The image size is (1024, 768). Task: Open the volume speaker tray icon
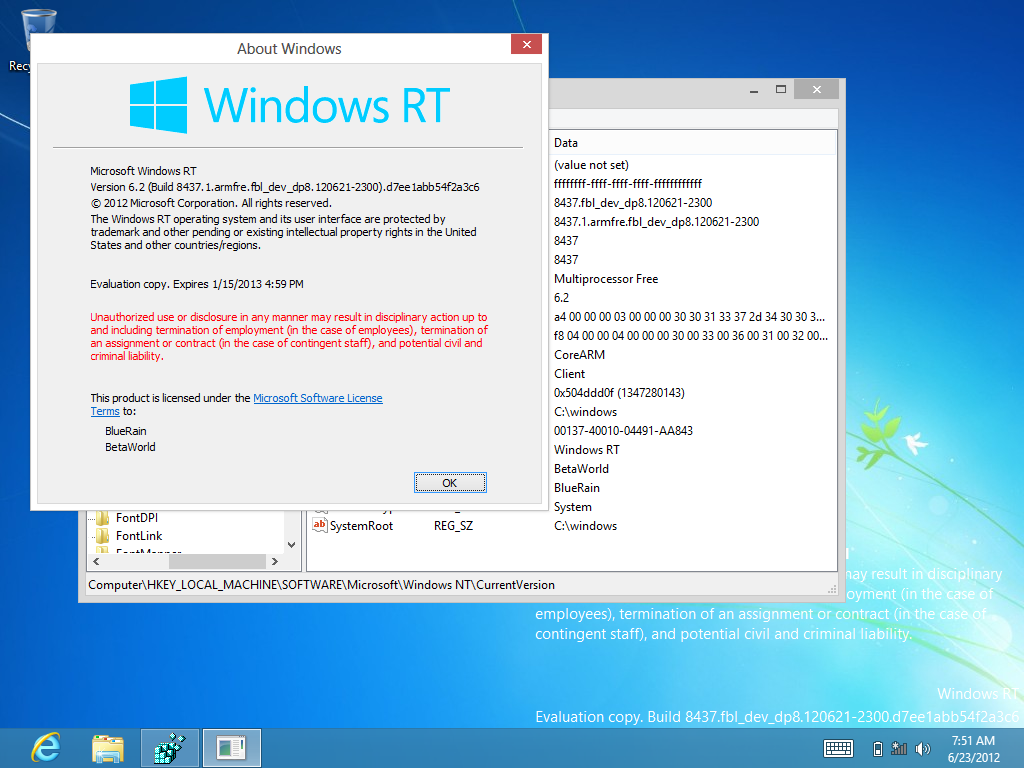pyautogui.click(x=923, y=749)
